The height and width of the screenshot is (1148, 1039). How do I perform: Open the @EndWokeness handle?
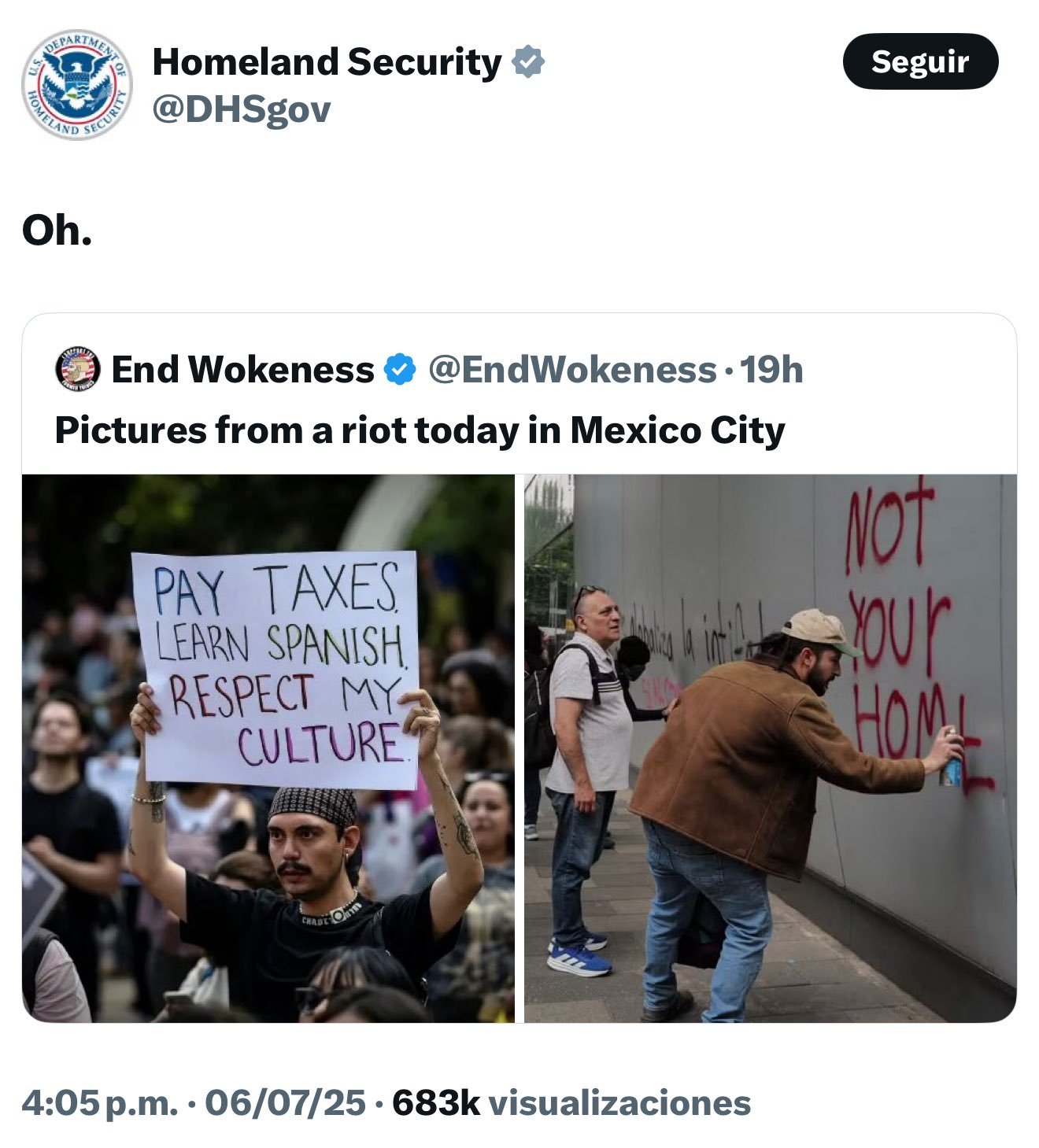click(x=572, y=369)
